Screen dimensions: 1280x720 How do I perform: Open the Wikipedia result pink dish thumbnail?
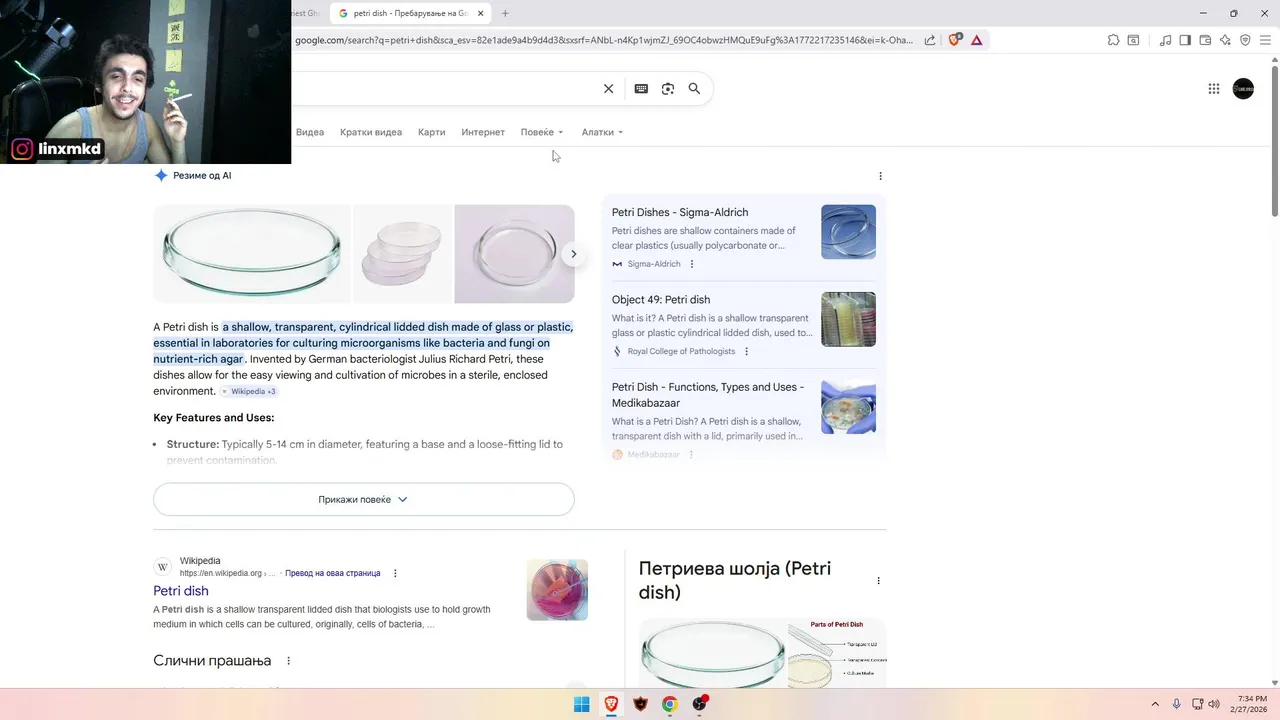[557, 590]
